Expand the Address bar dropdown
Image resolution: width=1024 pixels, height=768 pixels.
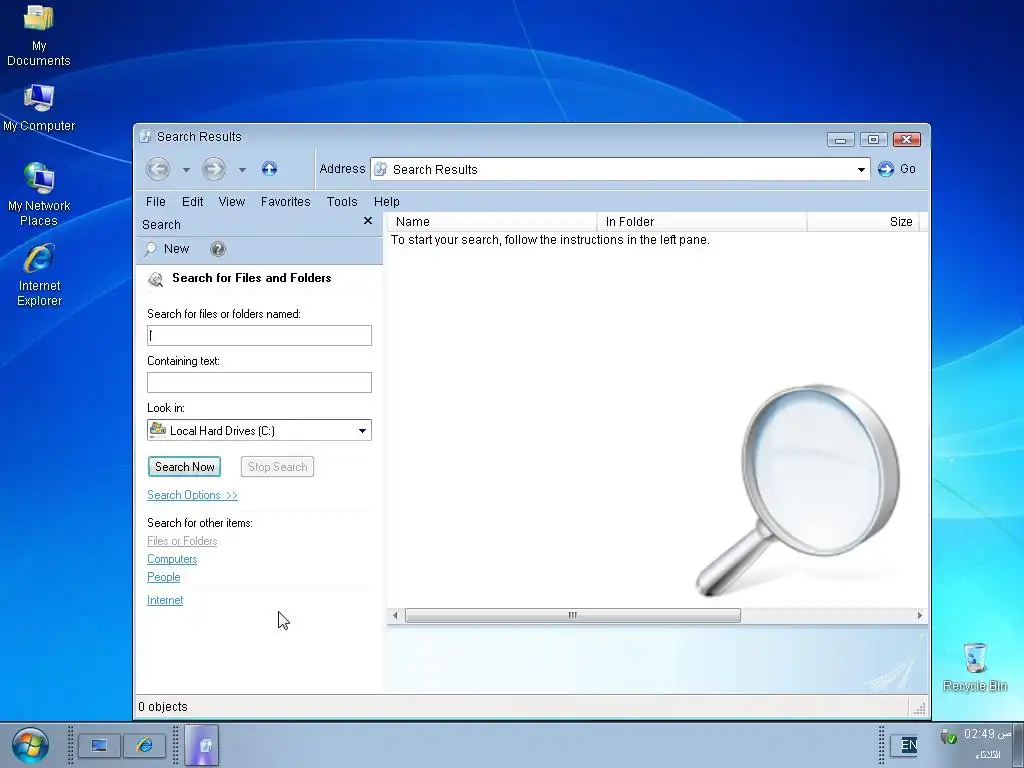(x=861, y=170)
